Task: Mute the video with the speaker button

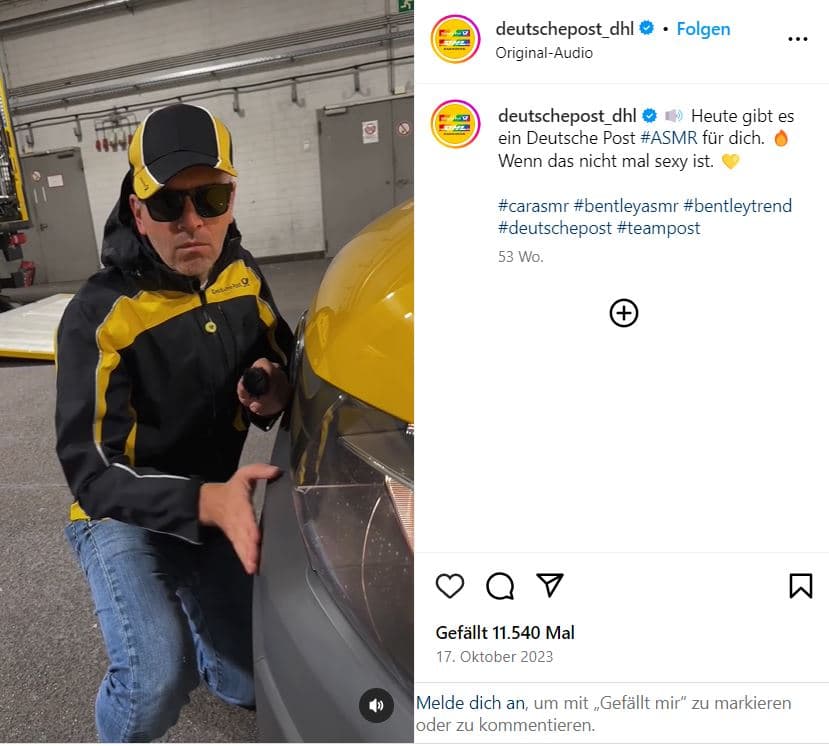Action: [x=376, y=705]
